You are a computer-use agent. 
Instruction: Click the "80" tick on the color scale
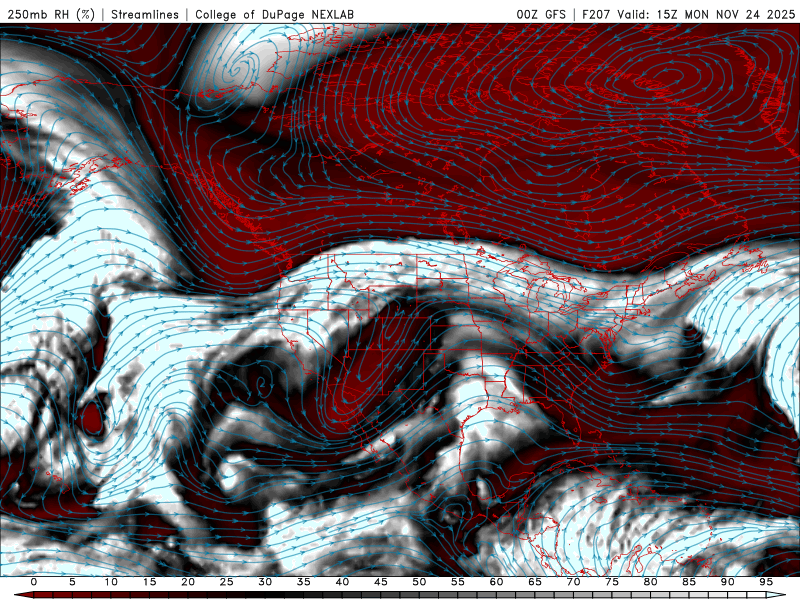pyautogui.click(x=650, y=582)
